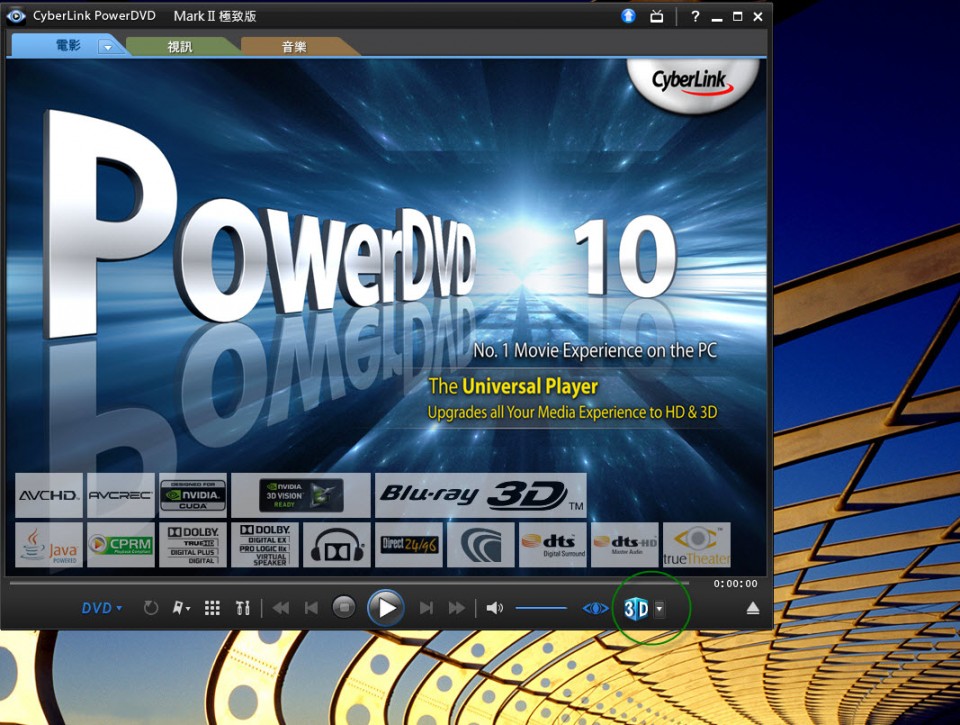Click the Mark II 極致版 title text
960x725 pixels.
(x=215, y=17)
